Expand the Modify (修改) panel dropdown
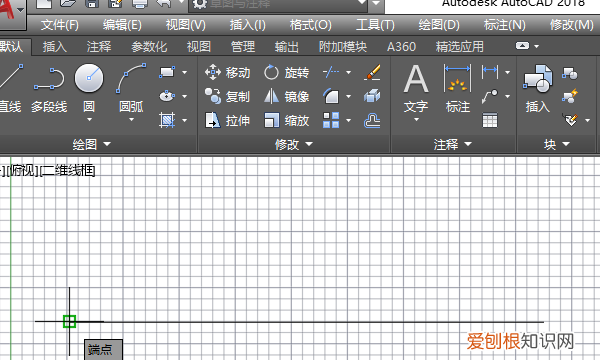The image size is (600, 360). point(294,144)
